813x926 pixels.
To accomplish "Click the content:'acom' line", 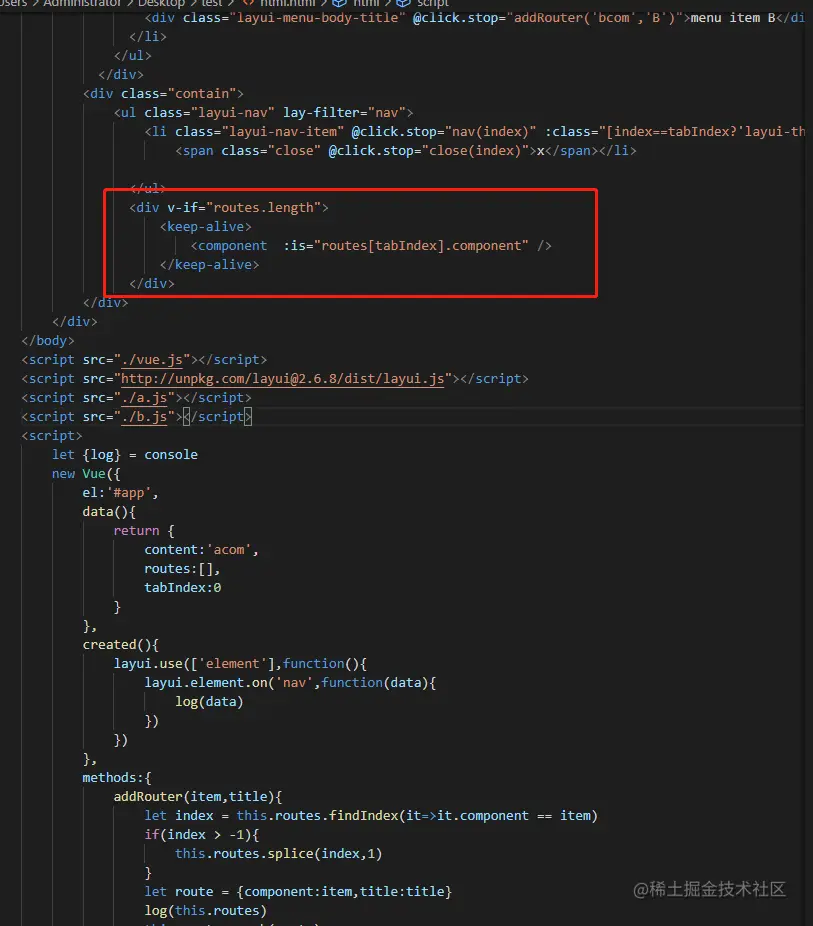I will [201, 549].
